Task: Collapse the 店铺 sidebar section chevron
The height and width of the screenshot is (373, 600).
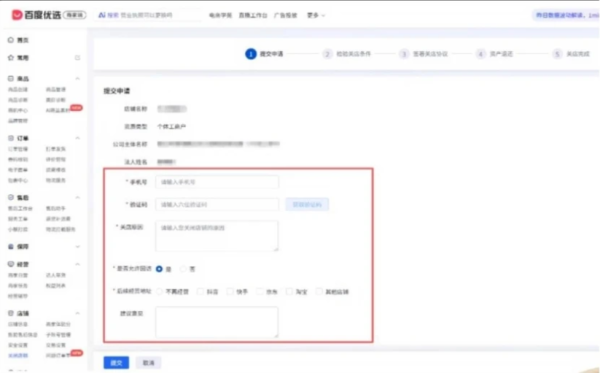Action: point(78,313)
